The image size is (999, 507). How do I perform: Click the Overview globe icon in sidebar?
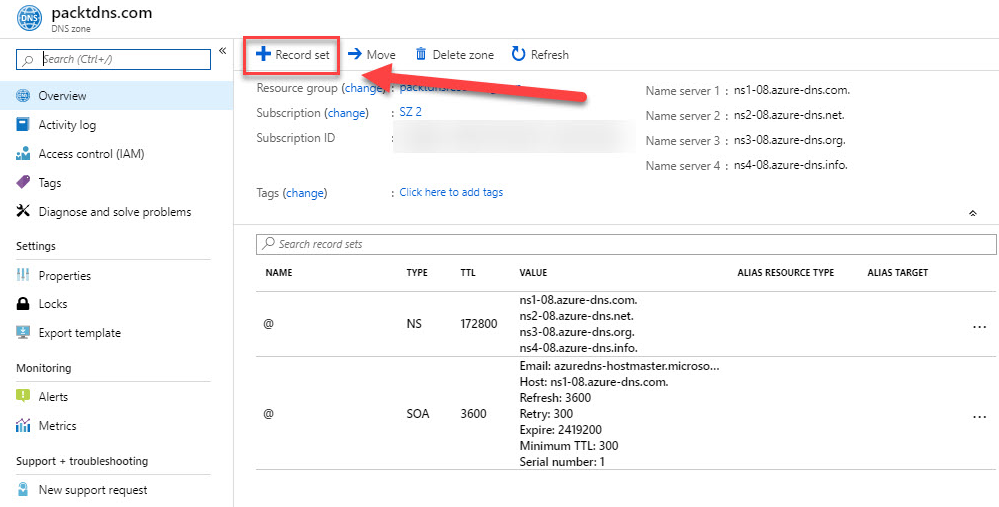point(23,96)
